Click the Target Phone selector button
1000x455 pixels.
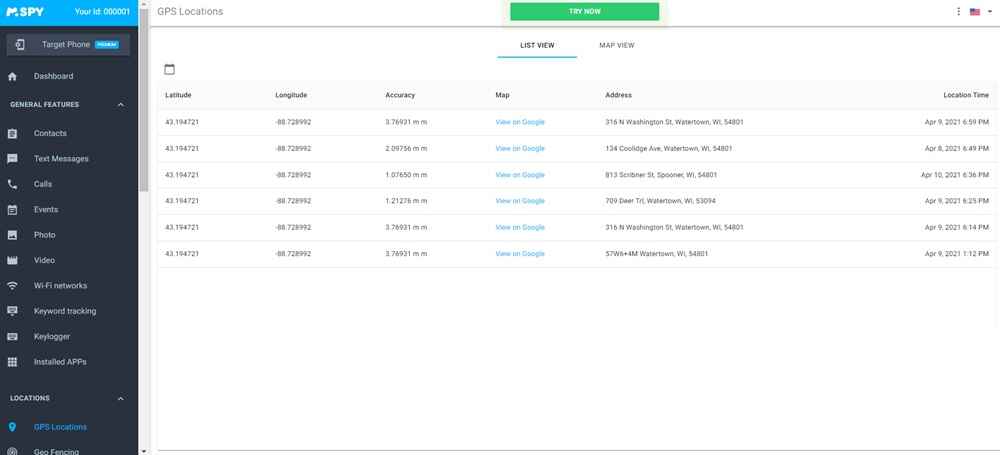(x=68, y=44)
